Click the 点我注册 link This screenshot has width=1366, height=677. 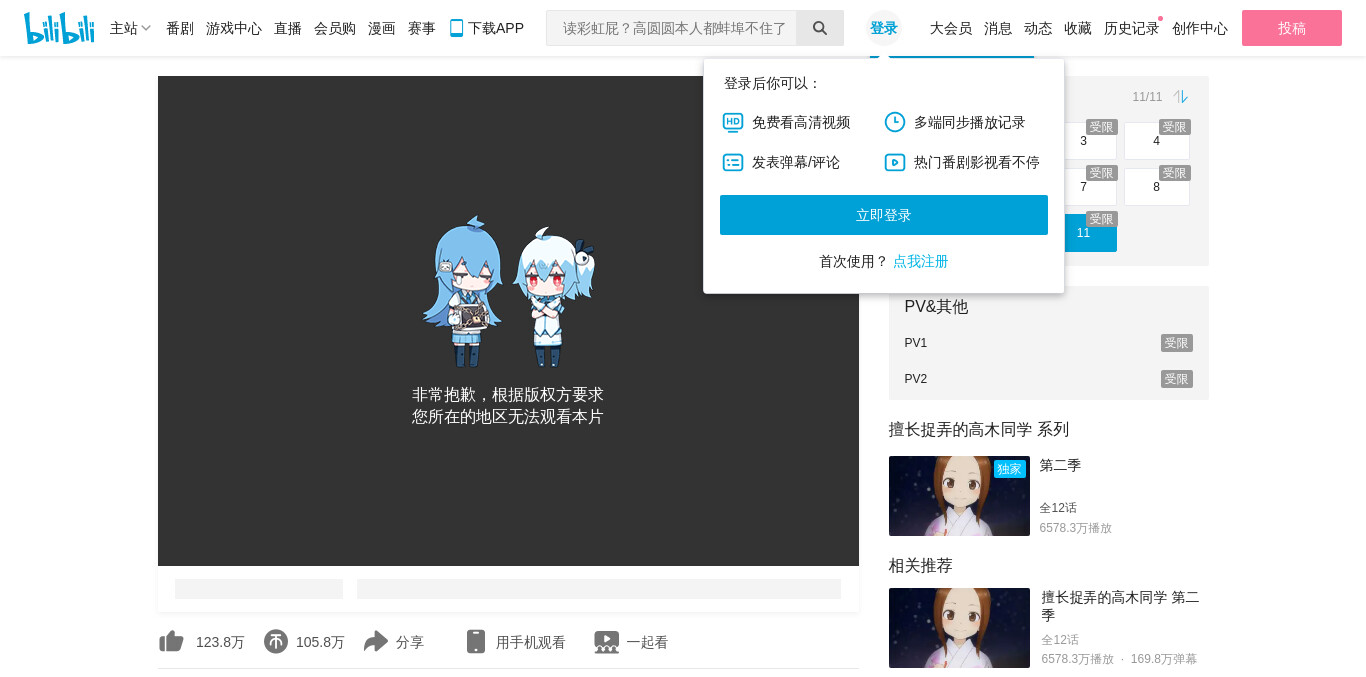(x=921, y=261)
